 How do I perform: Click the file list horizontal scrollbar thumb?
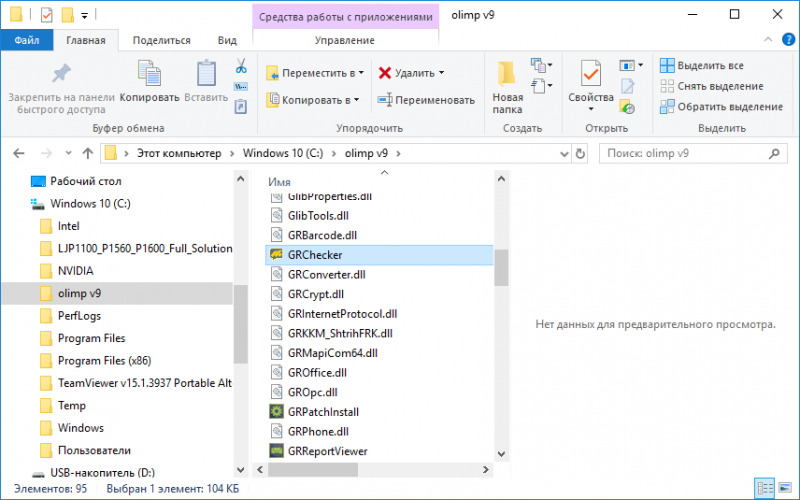(313, 469)
